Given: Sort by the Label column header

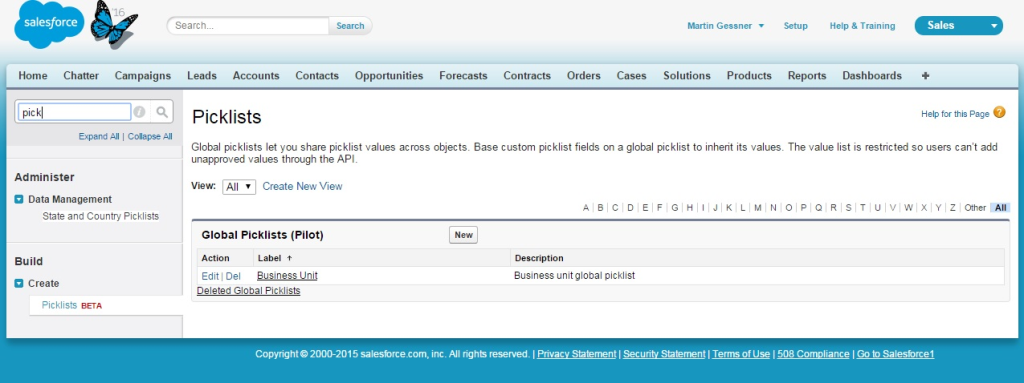Looking at the screenshot, I should [x=274, y=258].
